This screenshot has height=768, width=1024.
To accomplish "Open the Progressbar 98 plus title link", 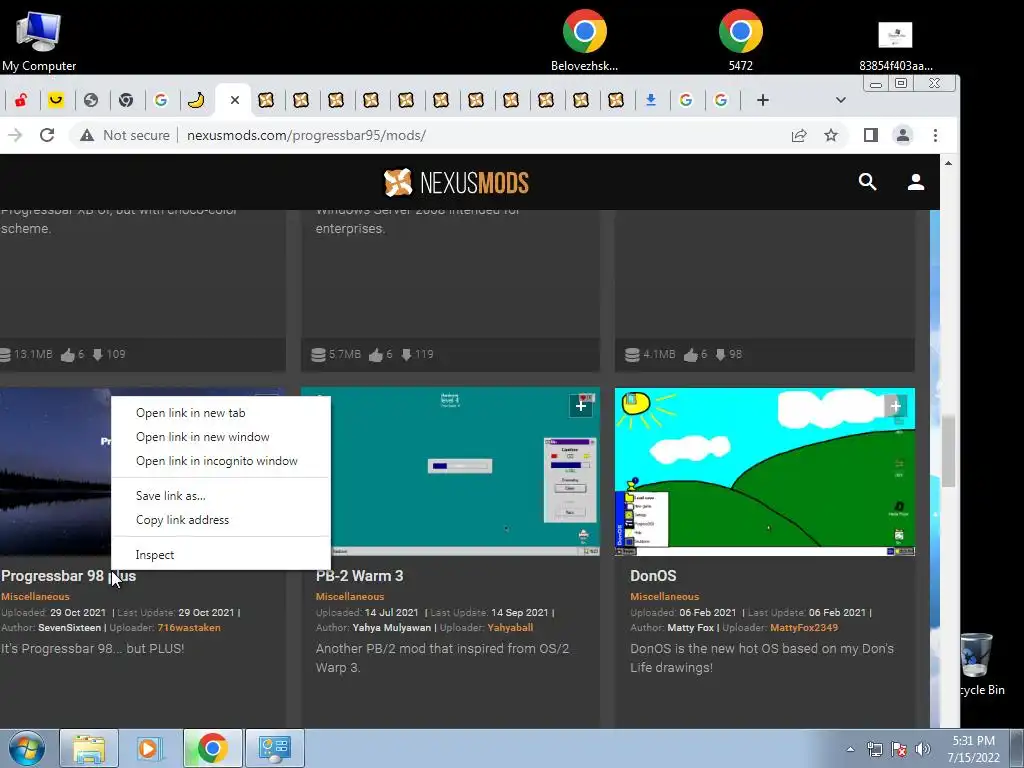I will click(69, 576).
